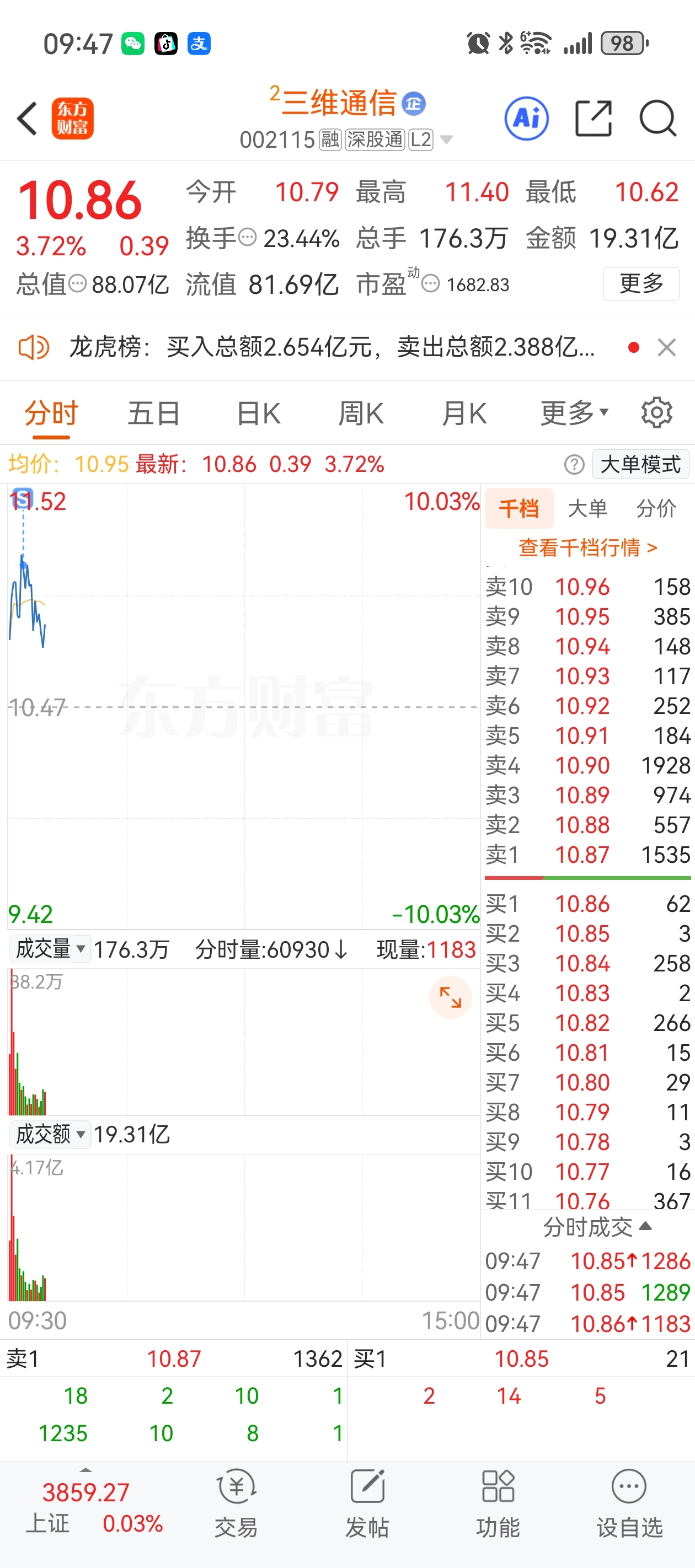Open chart settings gear icon

click(x=656, y=414)
